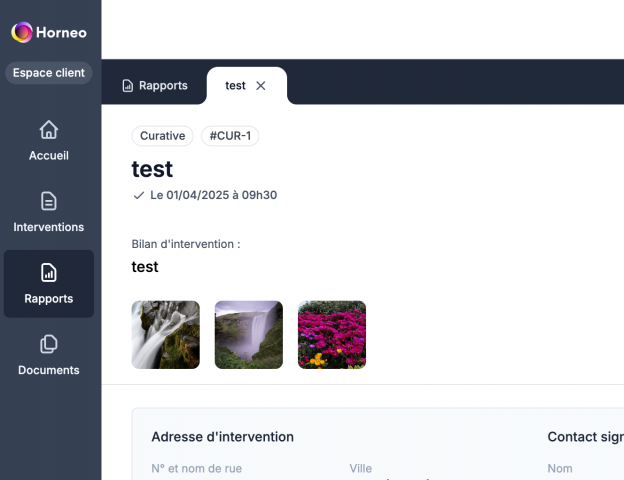Click the large test report title
Screen dimensions: 624x480
(x=152, y=169)
